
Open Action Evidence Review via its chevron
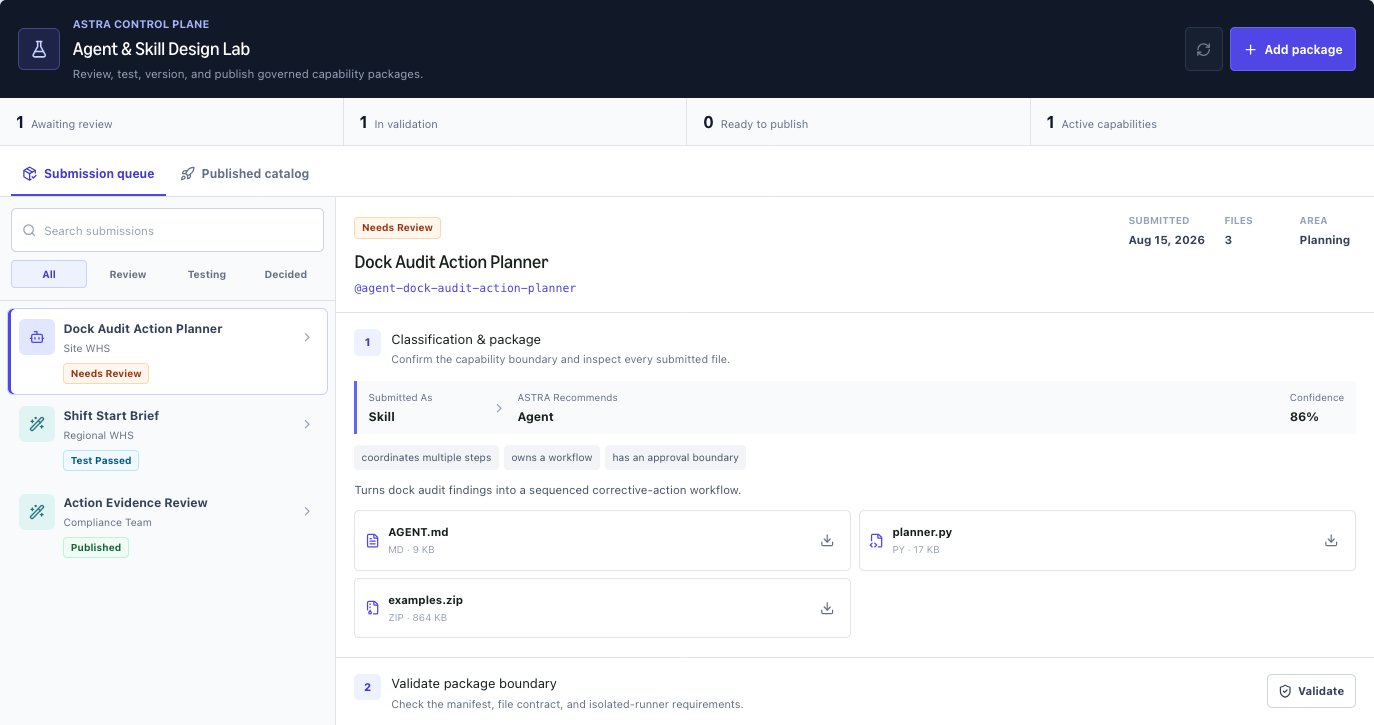point(307,511)
